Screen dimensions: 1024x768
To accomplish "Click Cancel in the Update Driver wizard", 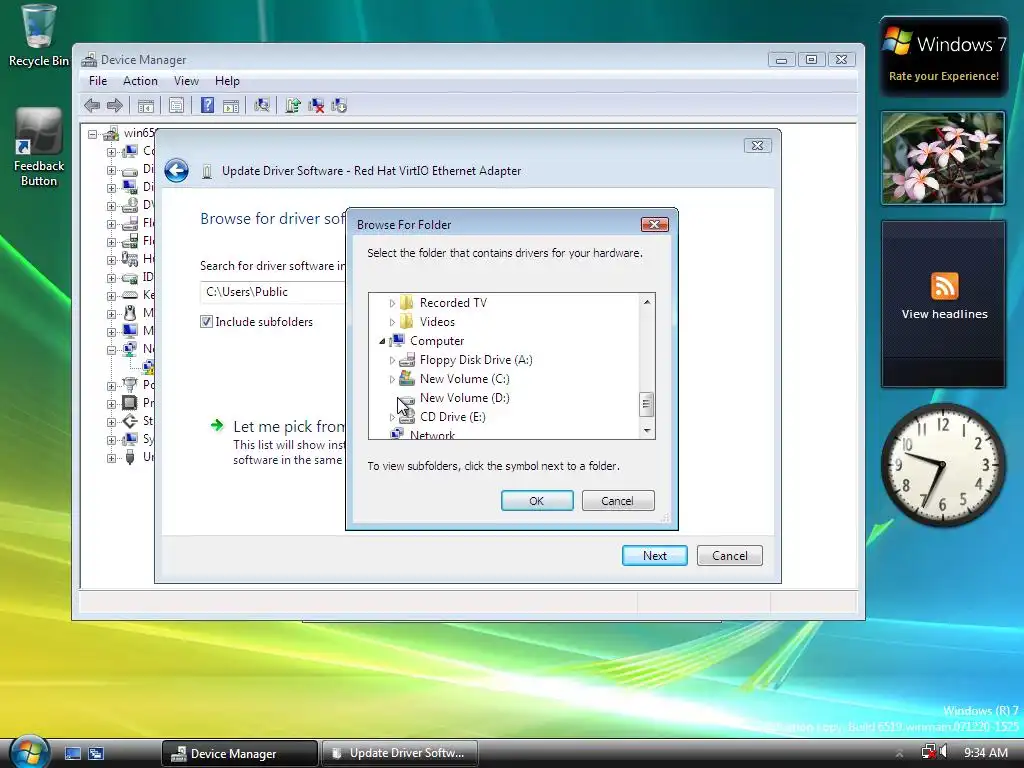I will pyautogui.click(x=729, y=556).
